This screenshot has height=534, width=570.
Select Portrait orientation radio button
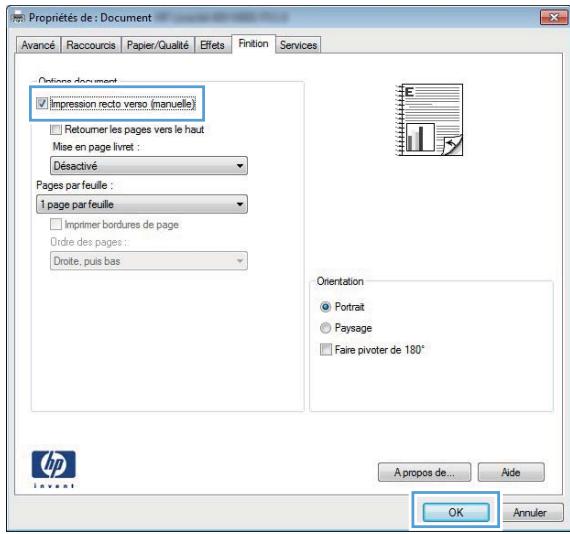pyautogui.click(x=325, y=307)
